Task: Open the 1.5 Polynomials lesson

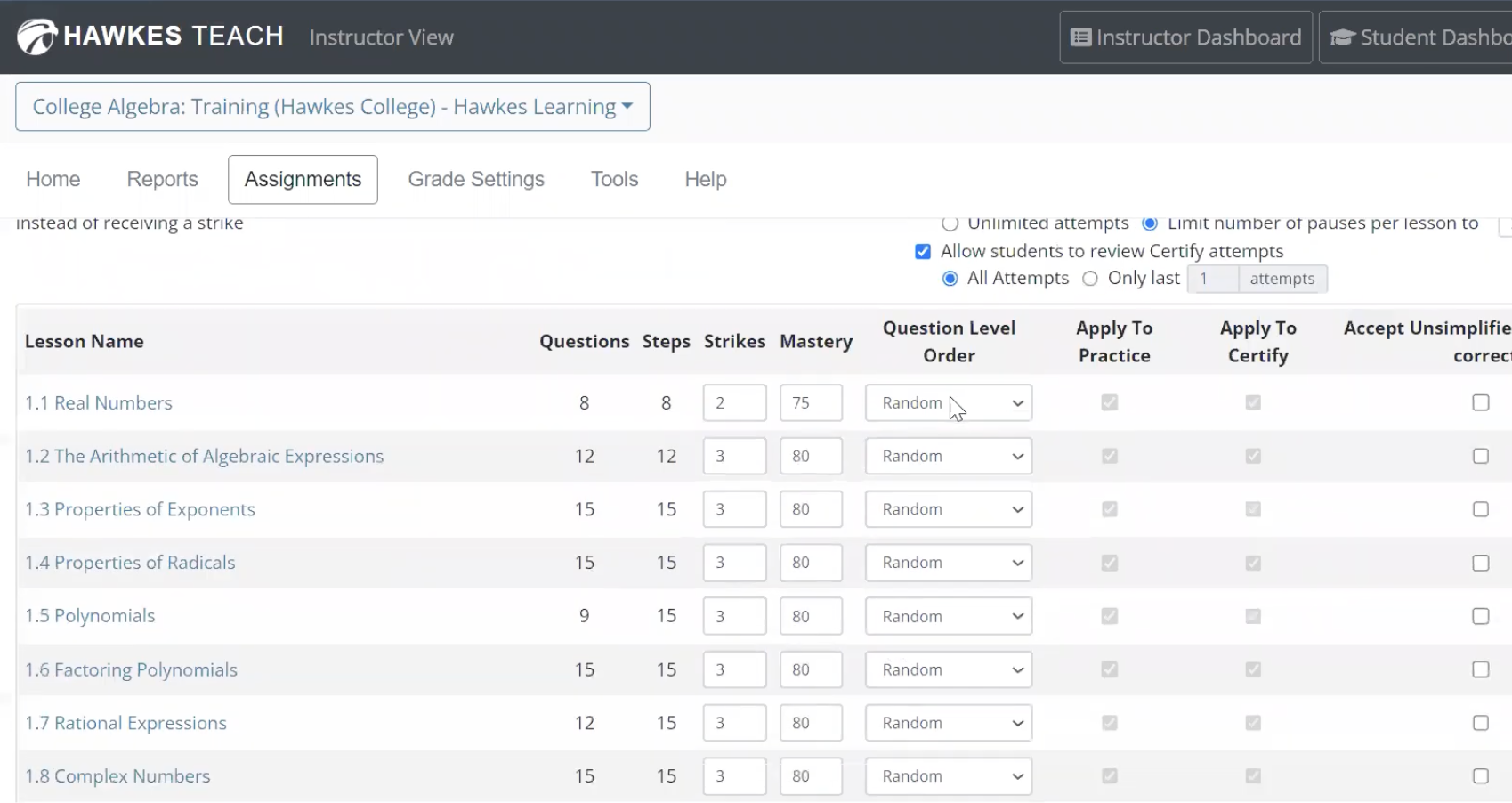Action: click(90, 616)
